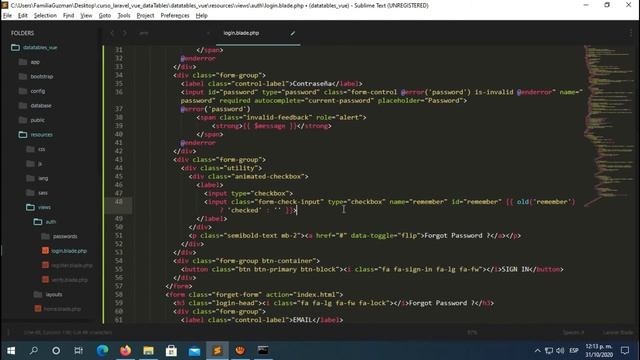Open verify.blade.php in sidebar
The image size is (640, 360).
pos(69,280)
